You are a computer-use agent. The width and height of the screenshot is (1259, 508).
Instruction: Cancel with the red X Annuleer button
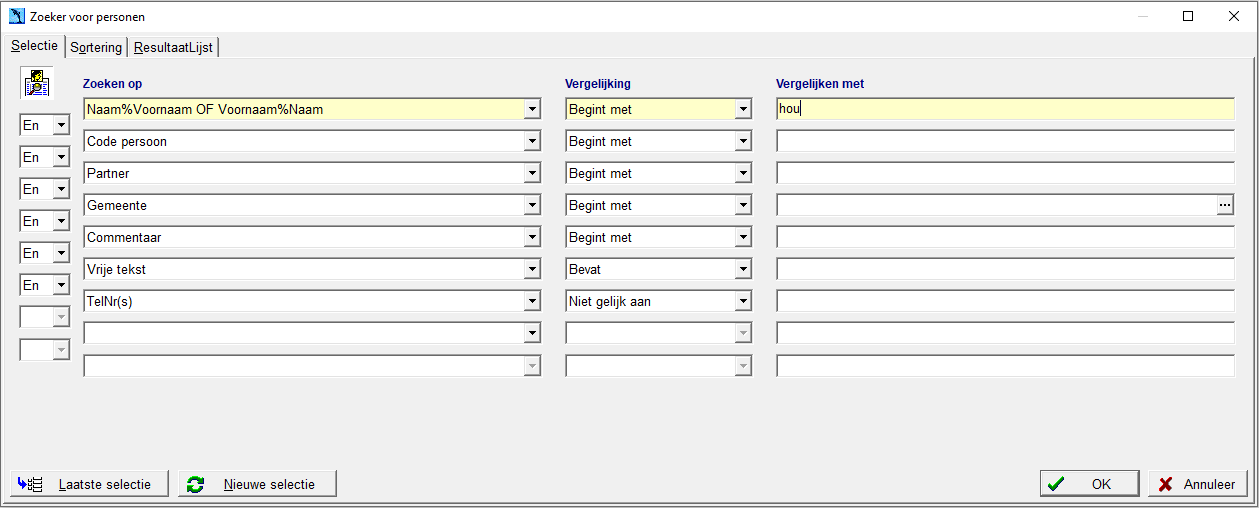1198,484
